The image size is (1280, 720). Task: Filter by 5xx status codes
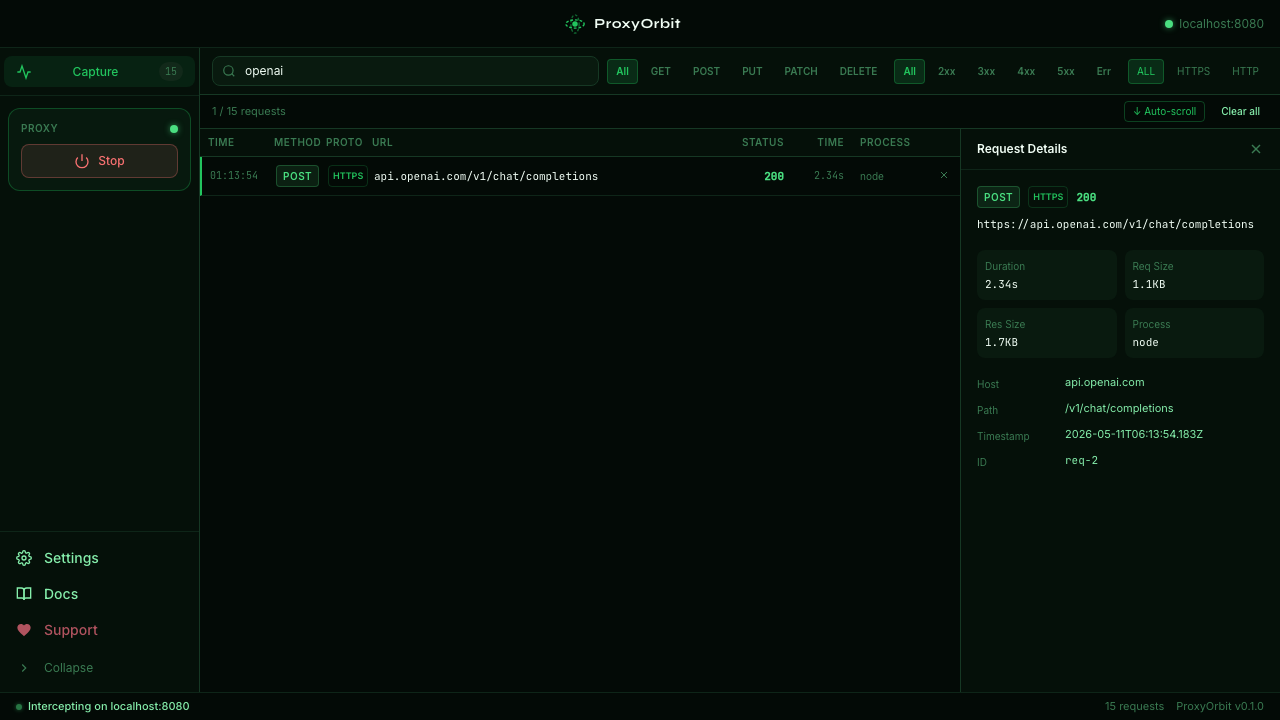tap(1066, 71)
